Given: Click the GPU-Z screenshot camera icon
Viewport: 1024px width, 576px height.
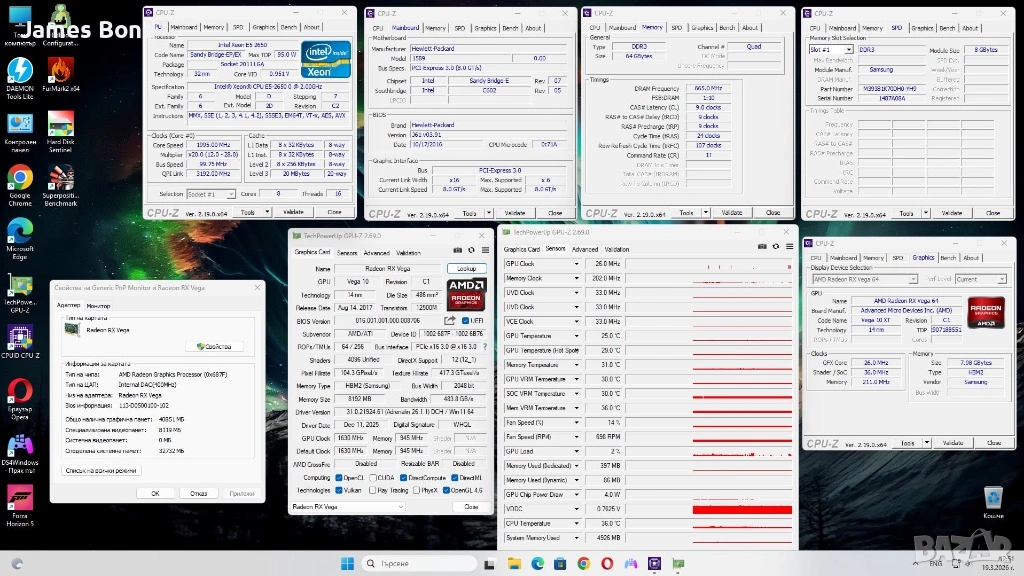Looking at the screenshot, I should (x=458, y=252).
